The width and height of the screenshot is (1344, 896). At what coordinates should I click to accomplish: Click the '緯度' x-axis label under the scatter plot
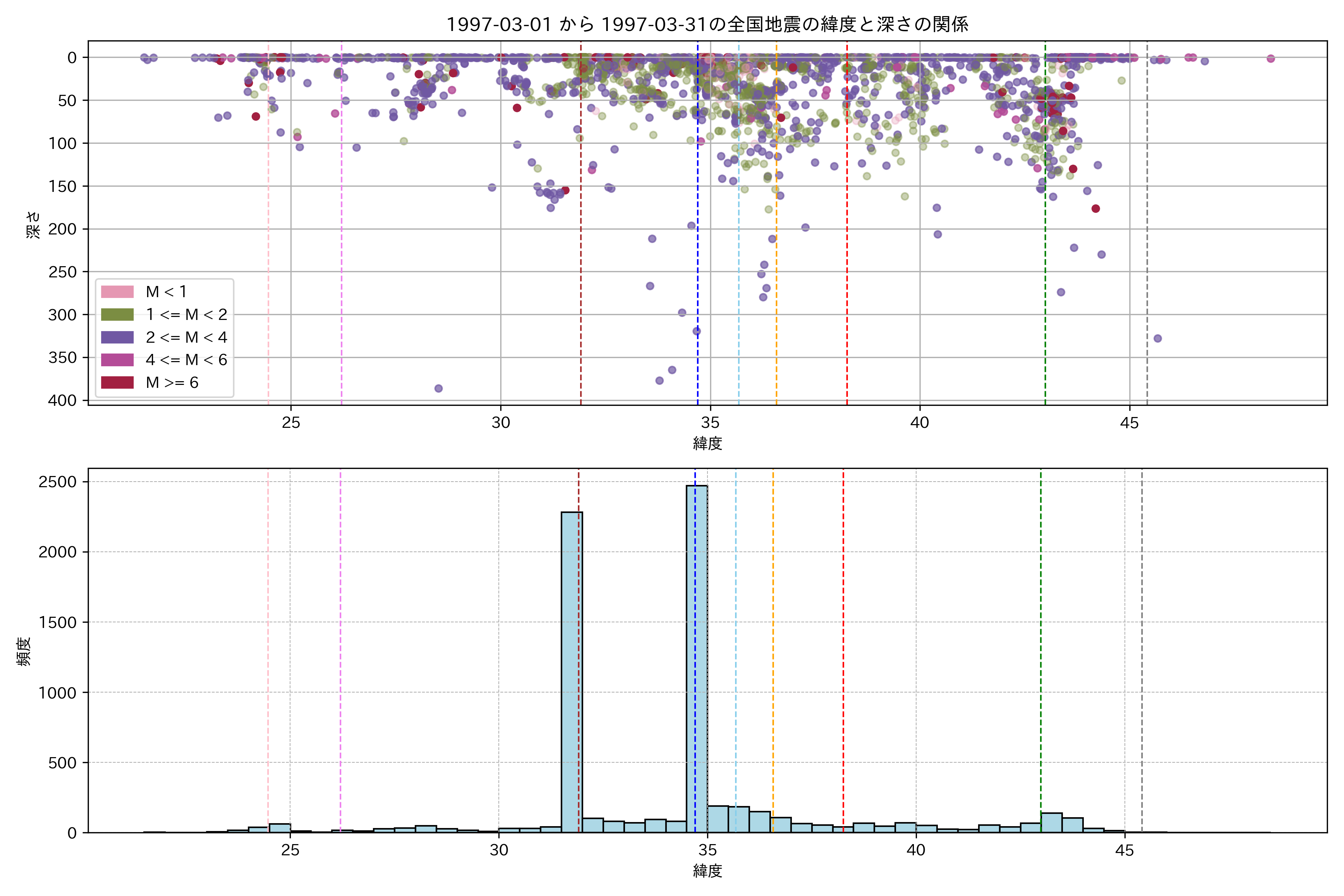click(707, 443)
